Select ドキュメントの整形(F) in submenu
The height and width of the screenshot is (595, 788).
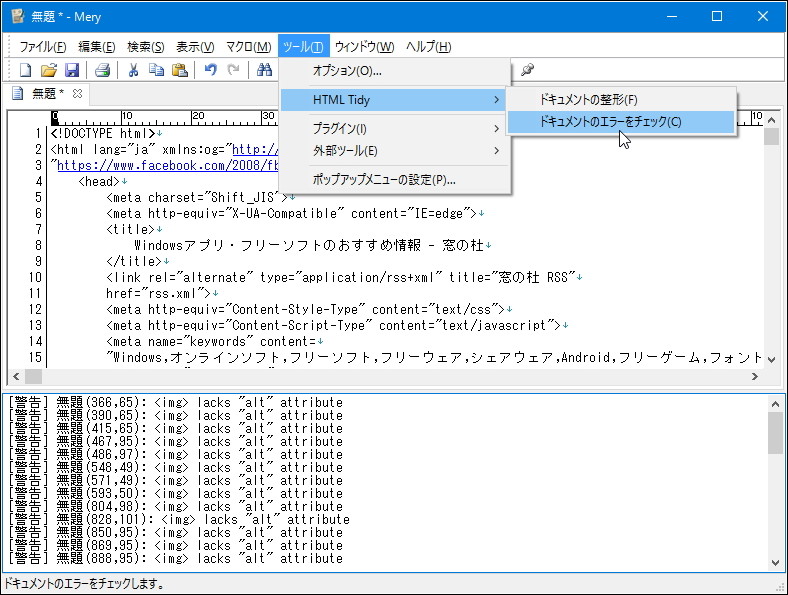[622, 100]
